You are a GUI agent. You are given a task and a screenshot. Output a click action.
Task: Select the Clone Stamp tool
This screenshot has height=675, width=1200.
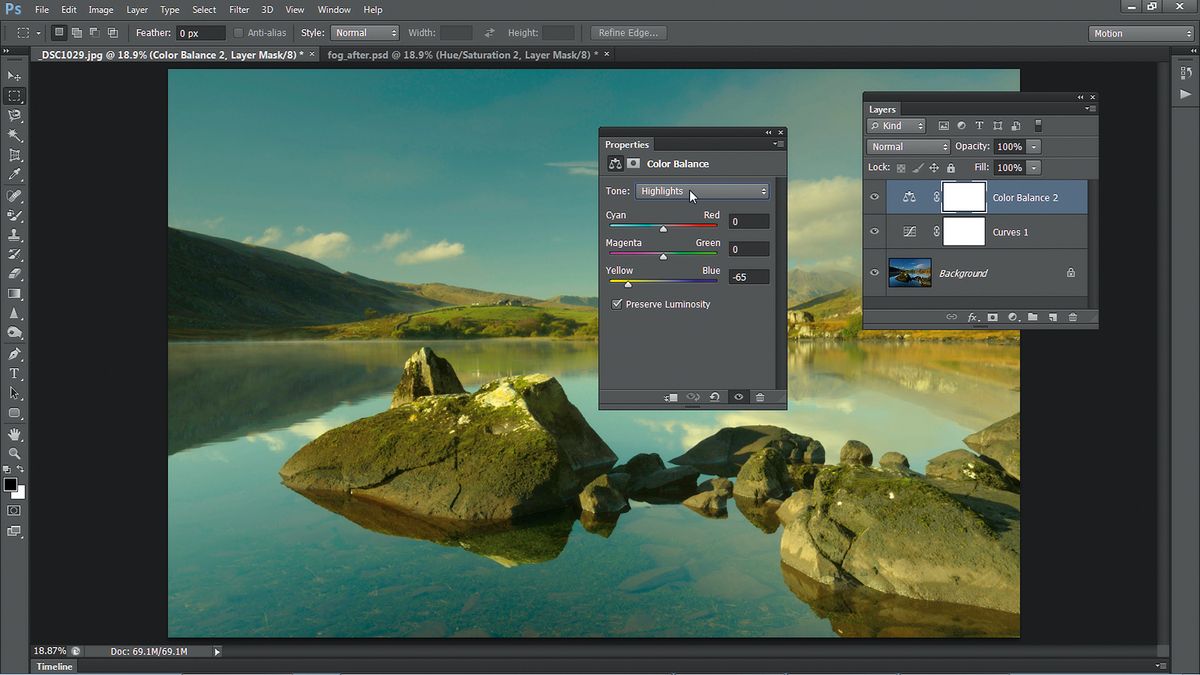14,235
